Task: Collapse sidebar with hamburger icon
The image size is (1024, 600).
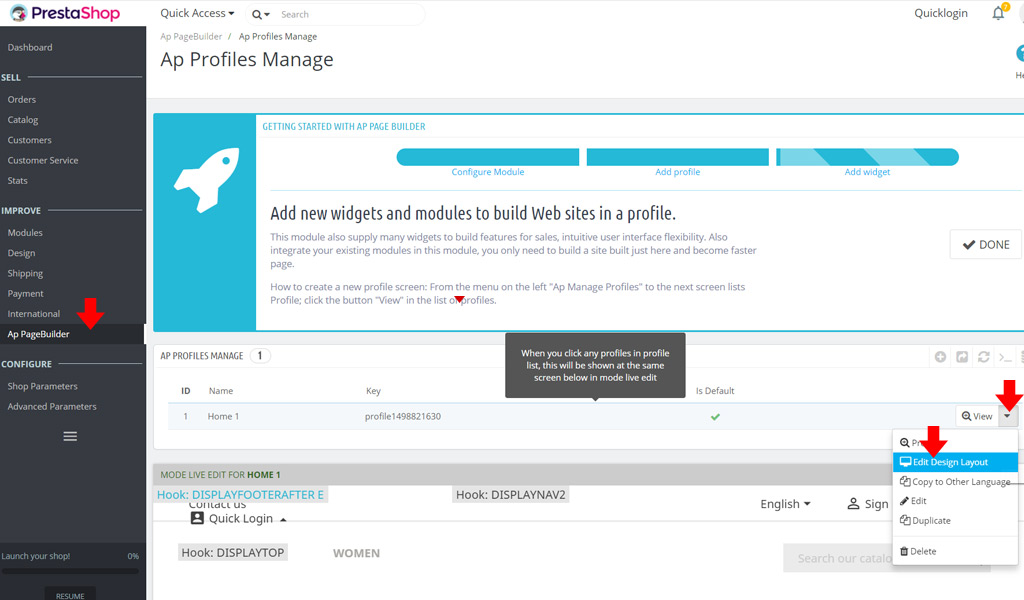Action: point(70,436)
